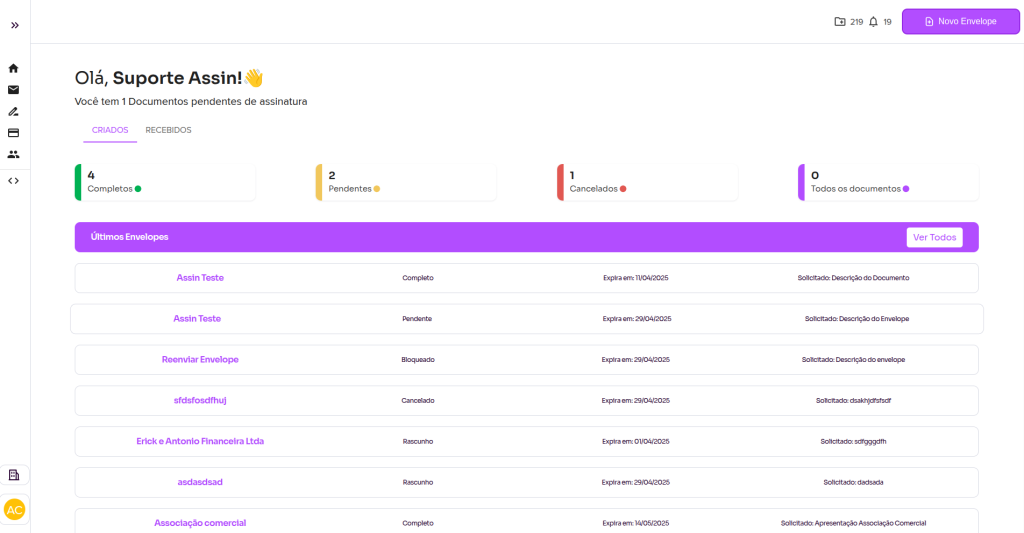Open the Reenviar Envelope link
The width and height of the screenshot is (1024, 533).
point(200,359)
